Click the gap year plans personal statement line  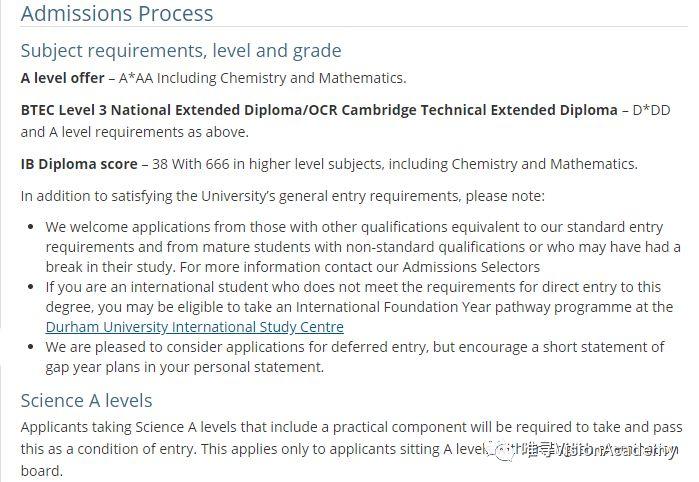click(185, 367)
